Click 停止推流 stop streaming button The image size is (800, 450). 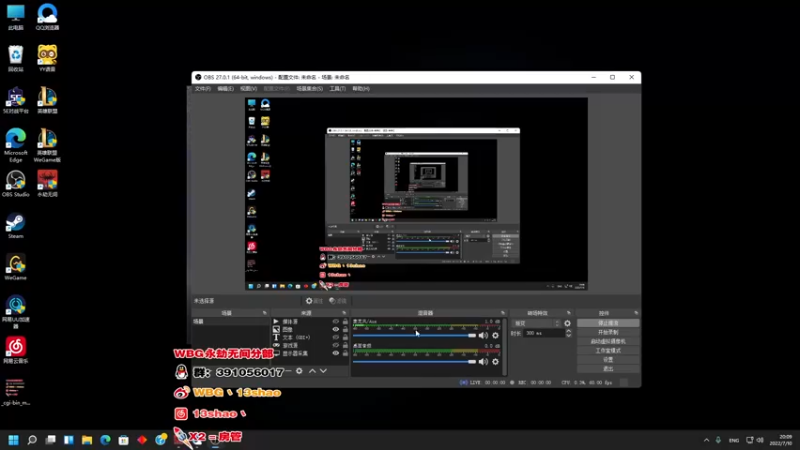point(608,323)
